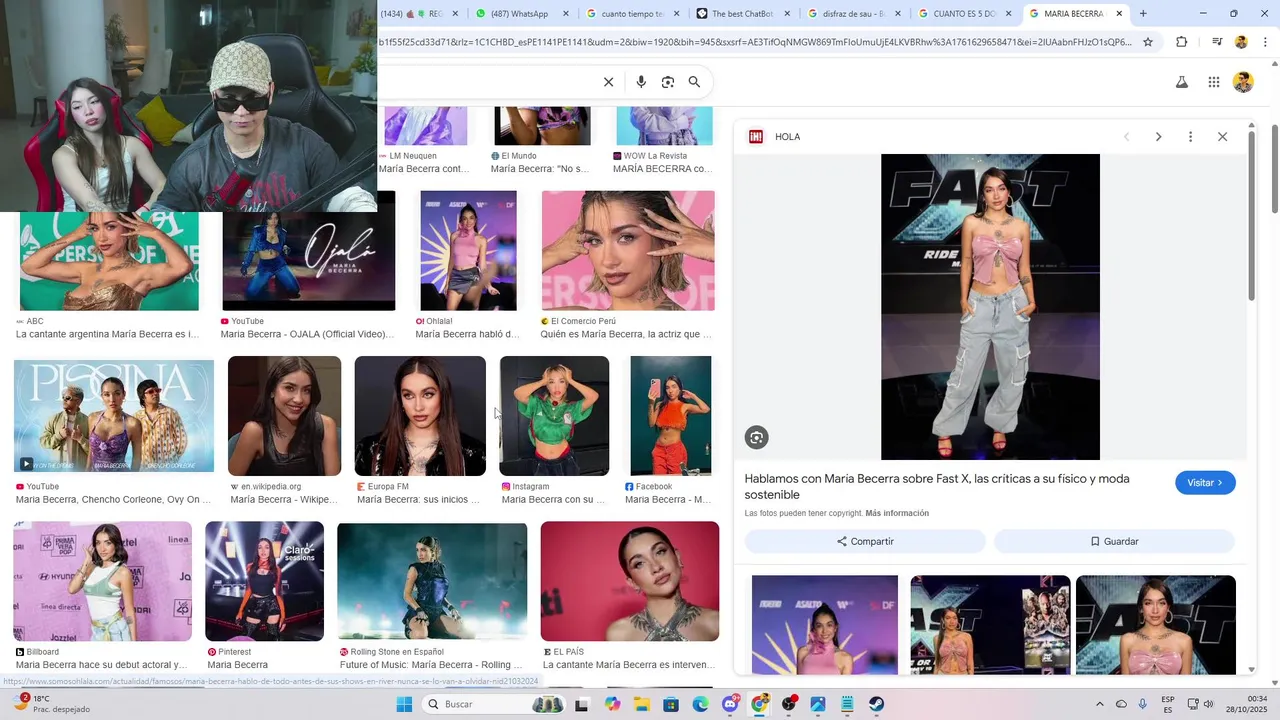1280x720 pixels.
Task: Show the next image in the preview panel
Action: tap(1158, 137)
